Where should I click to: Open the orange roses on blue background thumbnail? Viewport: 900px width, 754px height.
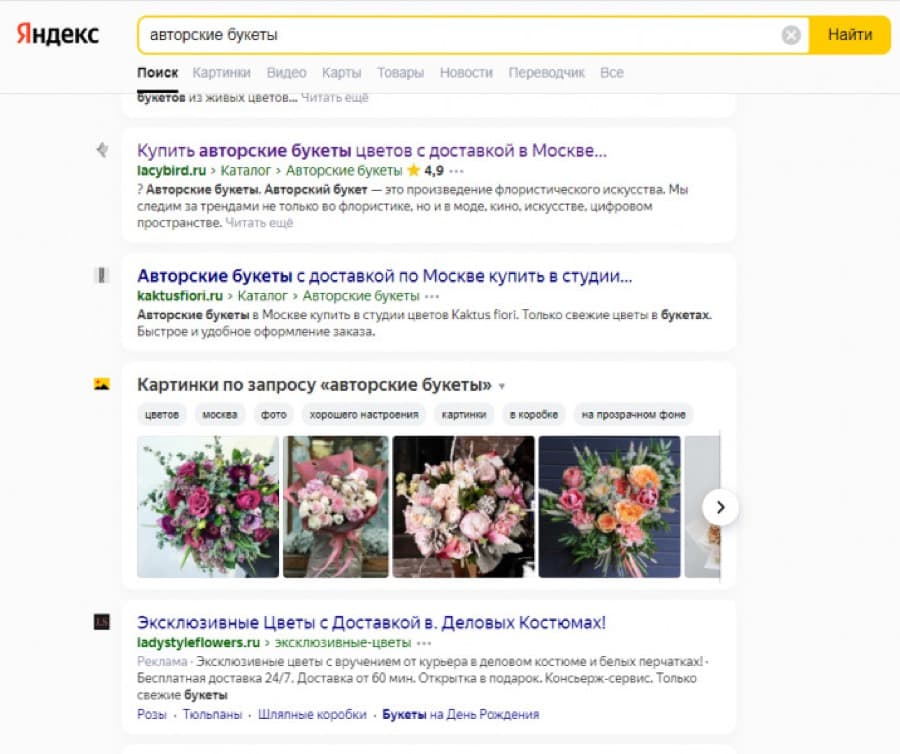[610, 507]
